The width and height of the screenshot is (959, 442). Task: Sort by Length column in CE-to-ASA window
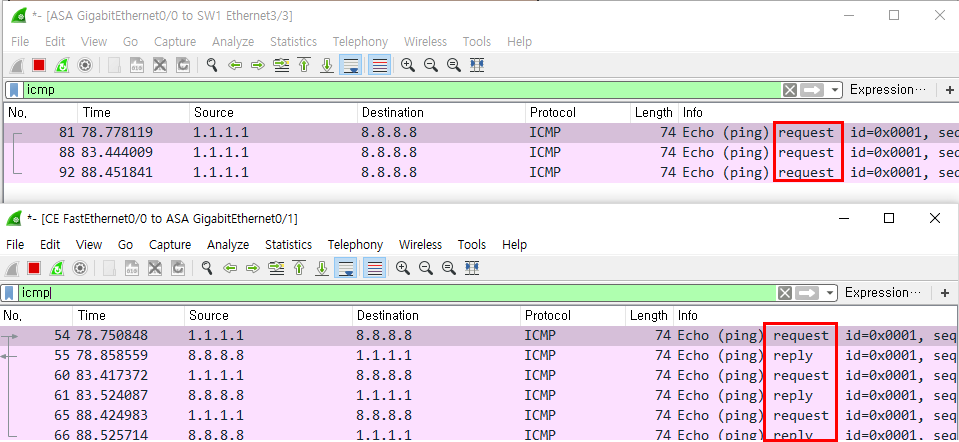649,315
